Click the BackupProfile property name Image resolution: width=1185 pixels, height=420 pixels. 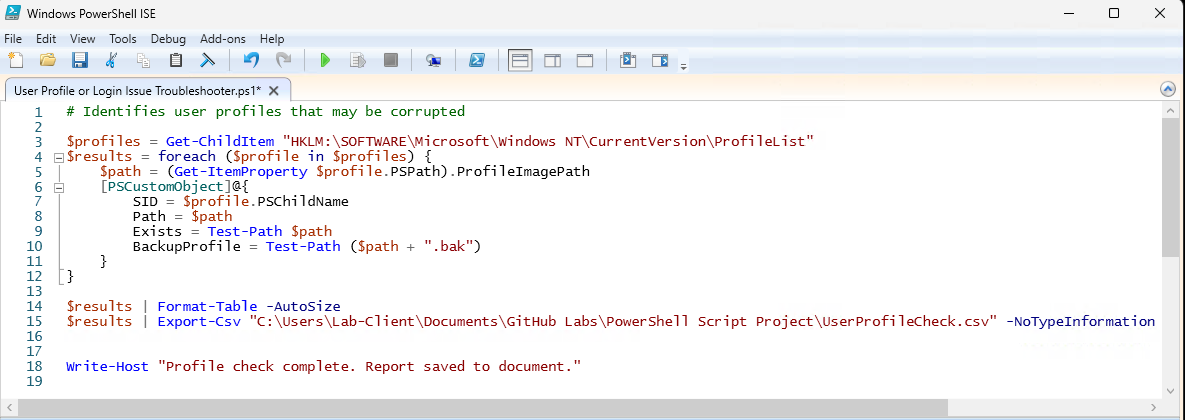(187, 247)
